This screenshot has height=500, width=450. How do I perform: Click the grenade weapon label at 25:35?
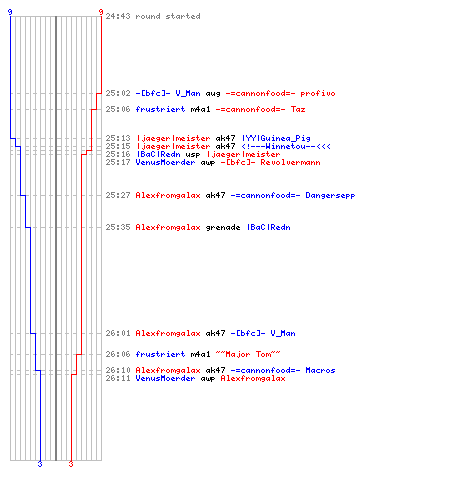coord(223,227)
